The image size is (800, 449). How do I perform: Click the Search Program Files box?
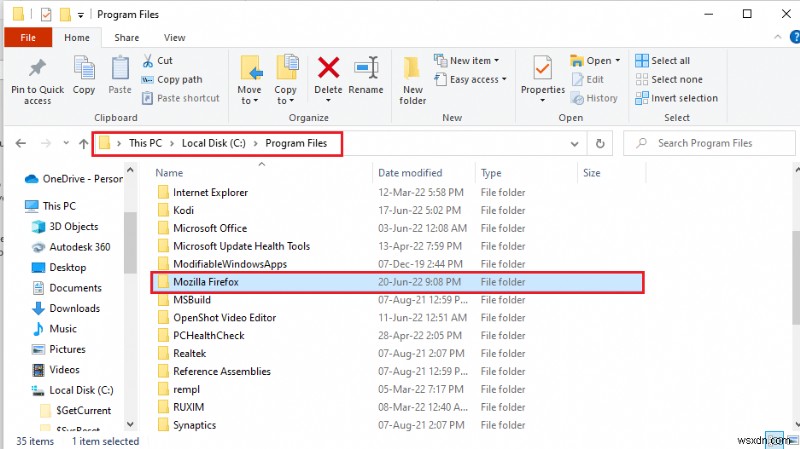tap(709, 143)
